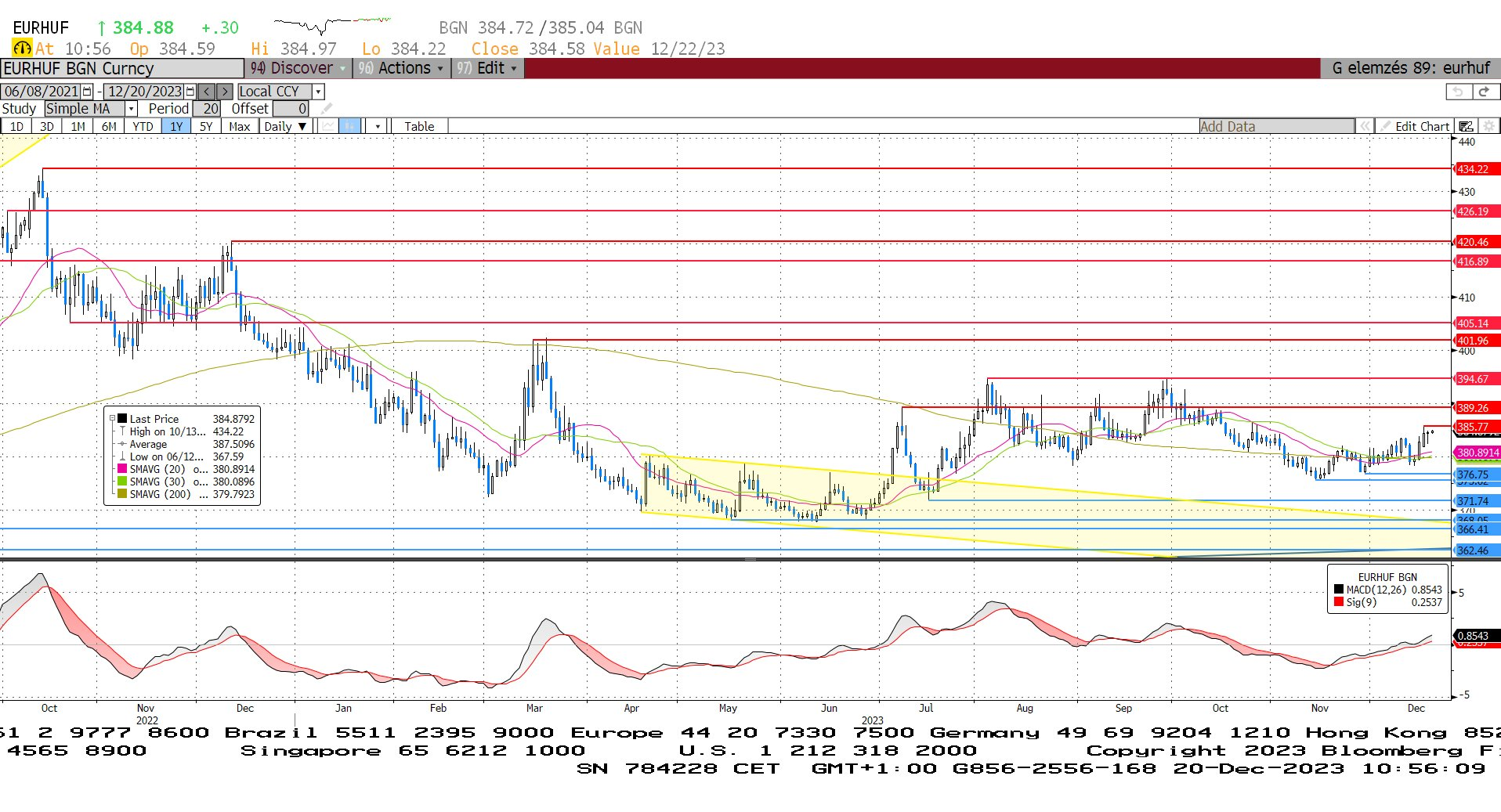The height and width of the screenshot is (812, 1501).
Task: Step date range backward with left arrow
Action: [206, 92]
